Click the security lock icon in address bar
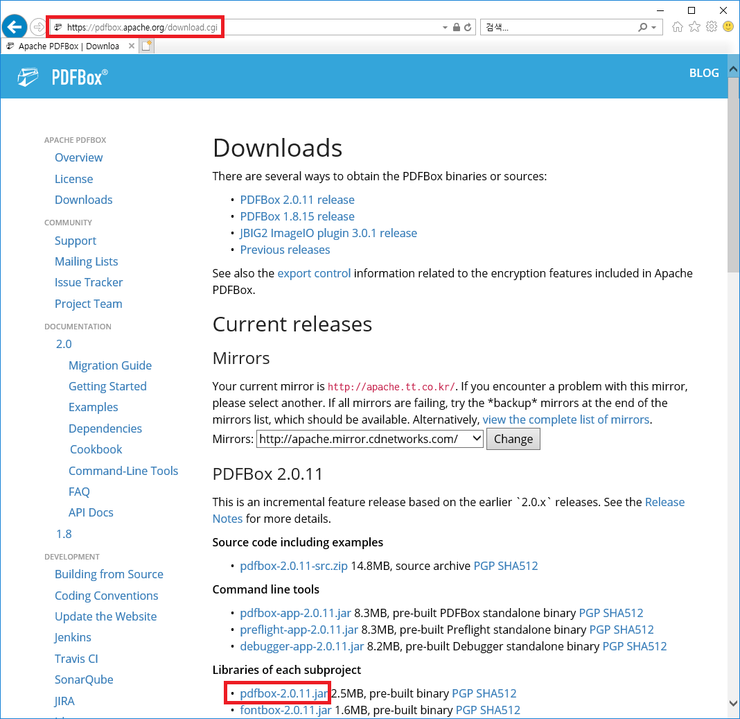This screenshot has width=740, height=719. click(455, 27)
